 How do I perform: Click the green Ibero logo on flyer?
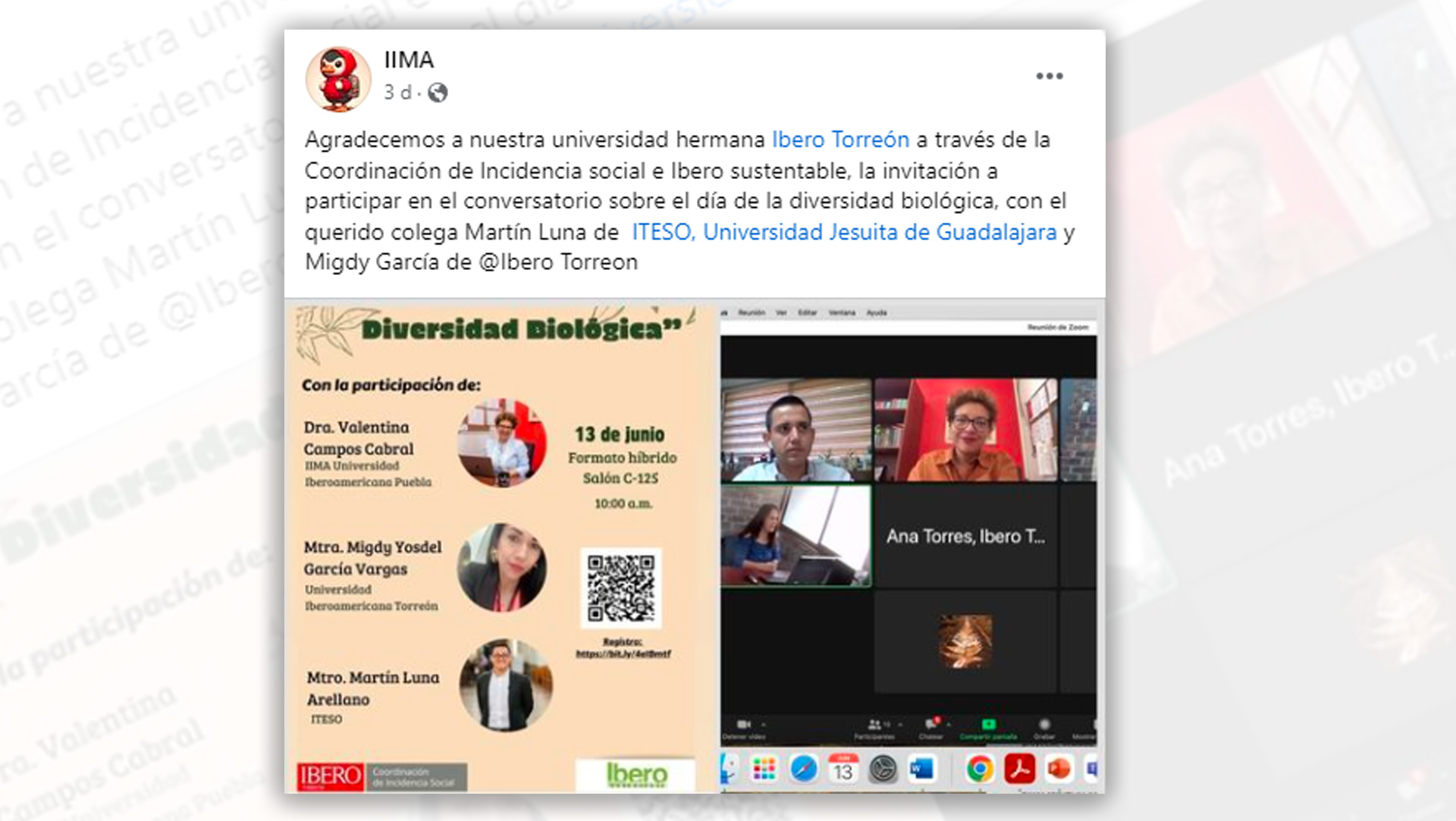point(636,775)
